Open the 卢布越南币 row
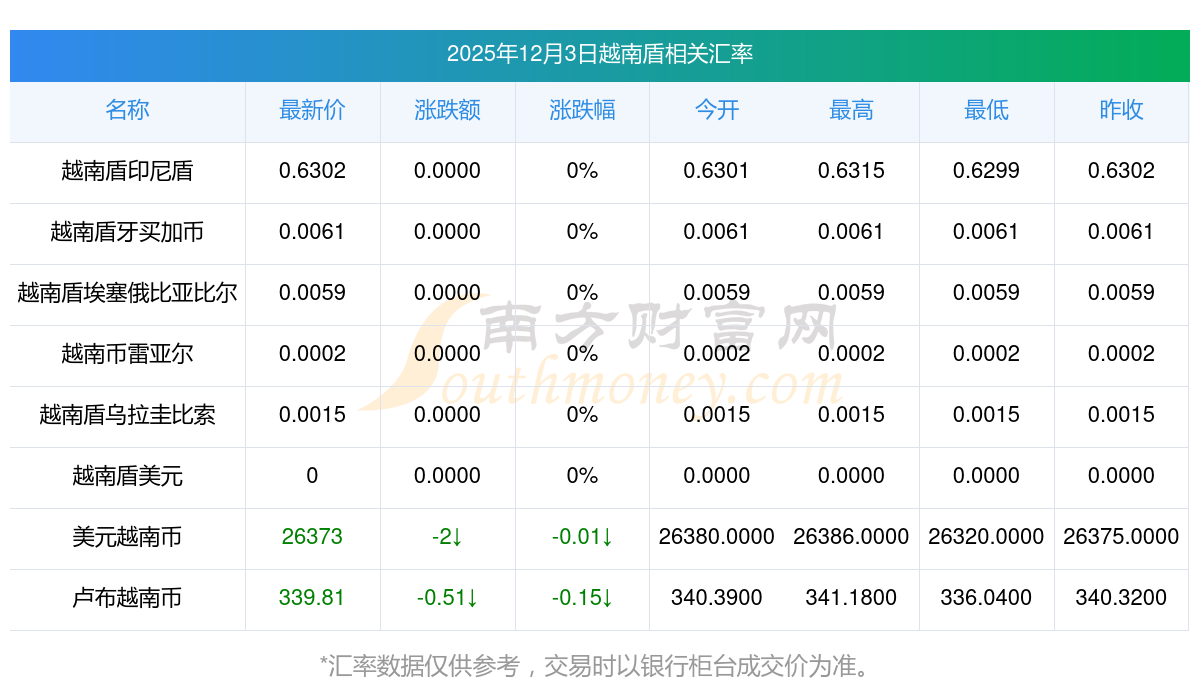 (127, 598)
